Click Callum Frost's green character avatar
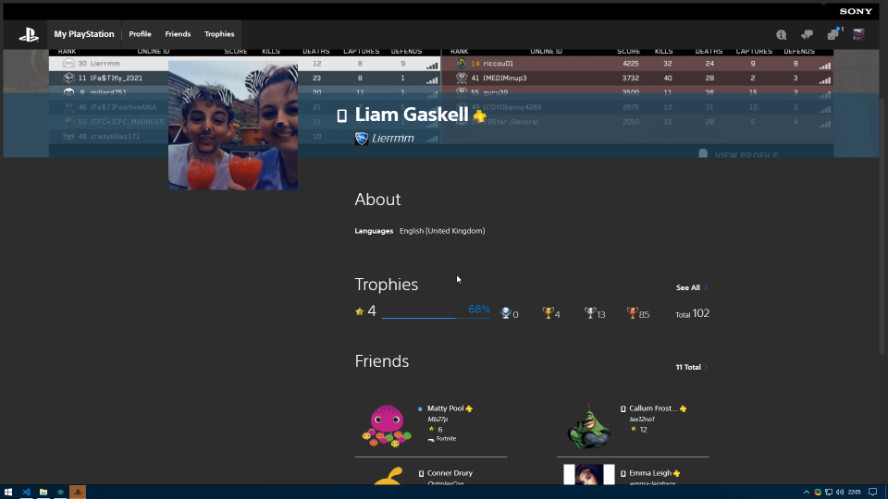Viewport: 888px width, 499px height. coord(589,426)
